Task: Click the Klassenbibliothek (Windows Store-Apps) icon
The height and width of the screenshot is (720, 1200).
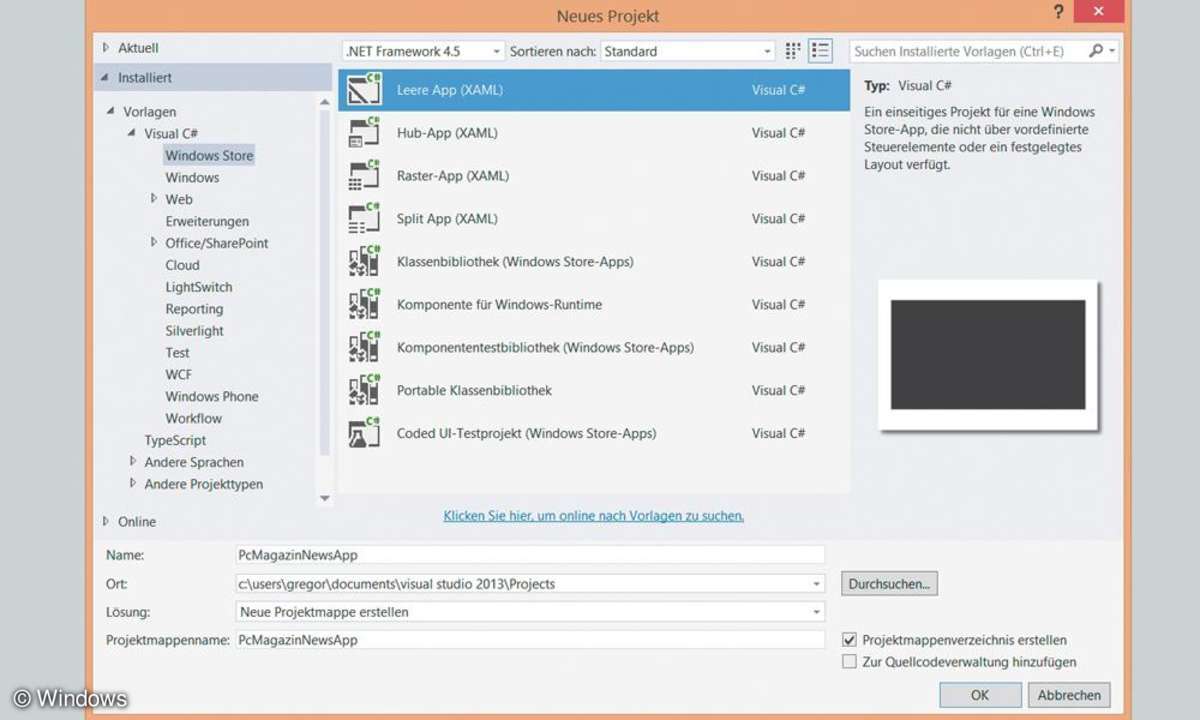Action: click(x=364, y=261)
